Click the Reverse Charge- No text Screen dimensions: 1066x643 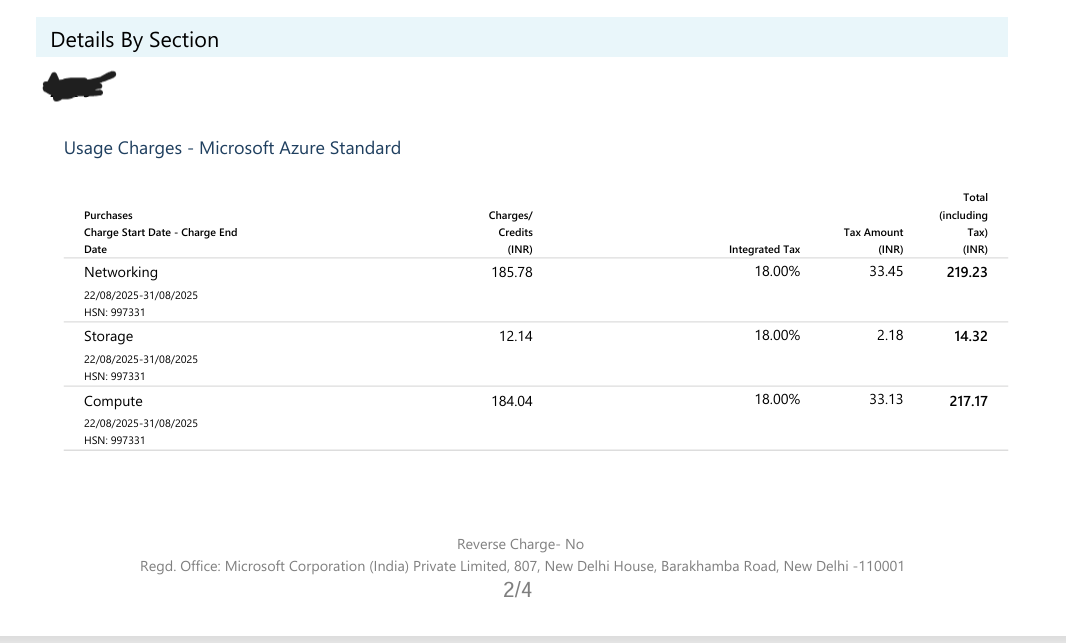pos(518,544)
